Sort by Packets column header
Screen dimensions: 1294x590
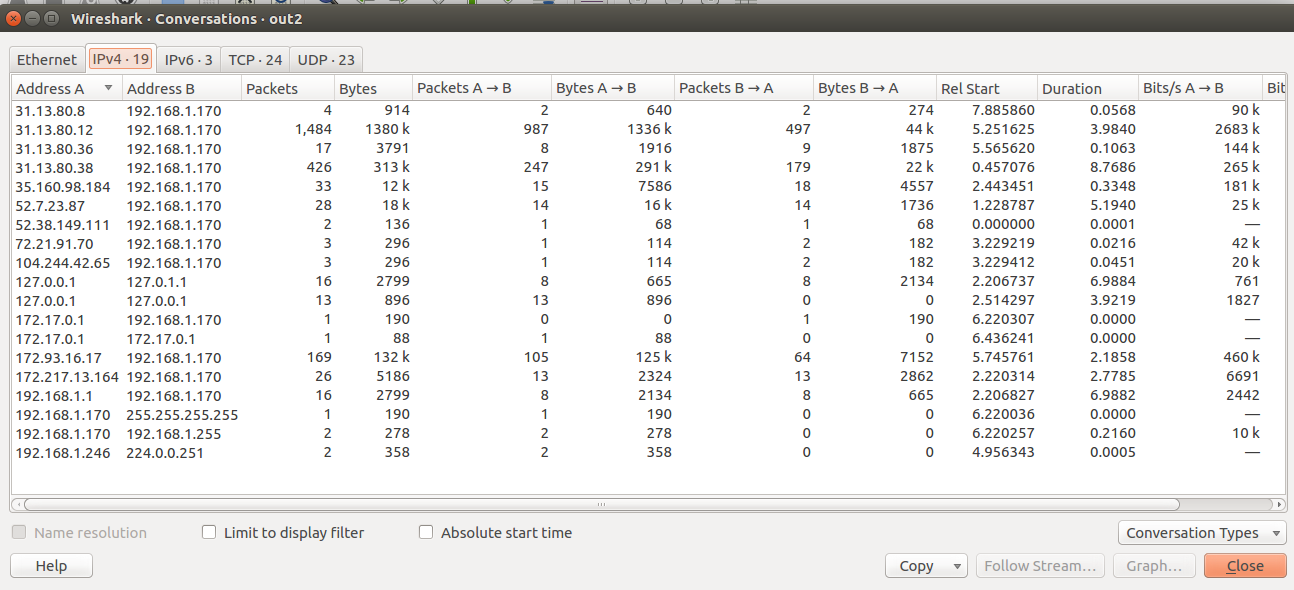288,88
